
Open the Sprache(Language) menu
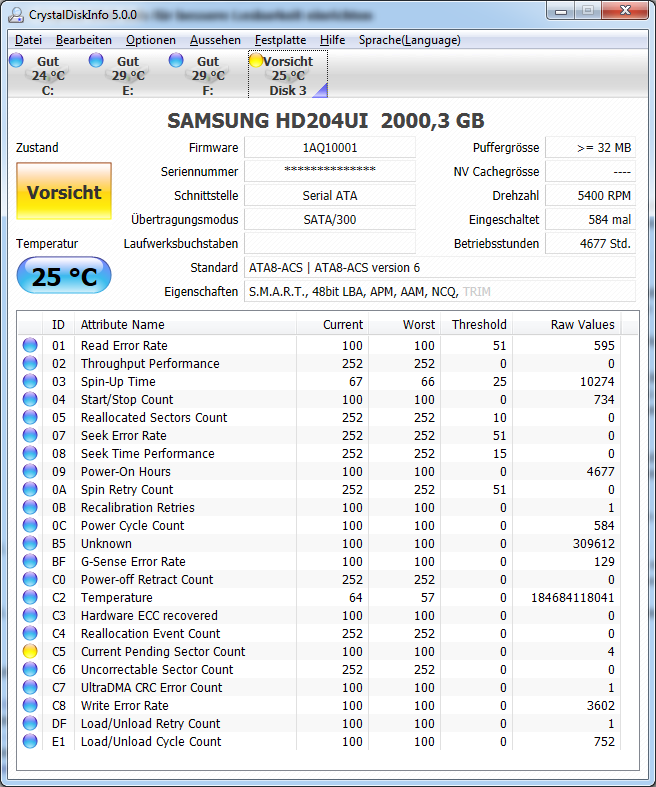[410, 40]
